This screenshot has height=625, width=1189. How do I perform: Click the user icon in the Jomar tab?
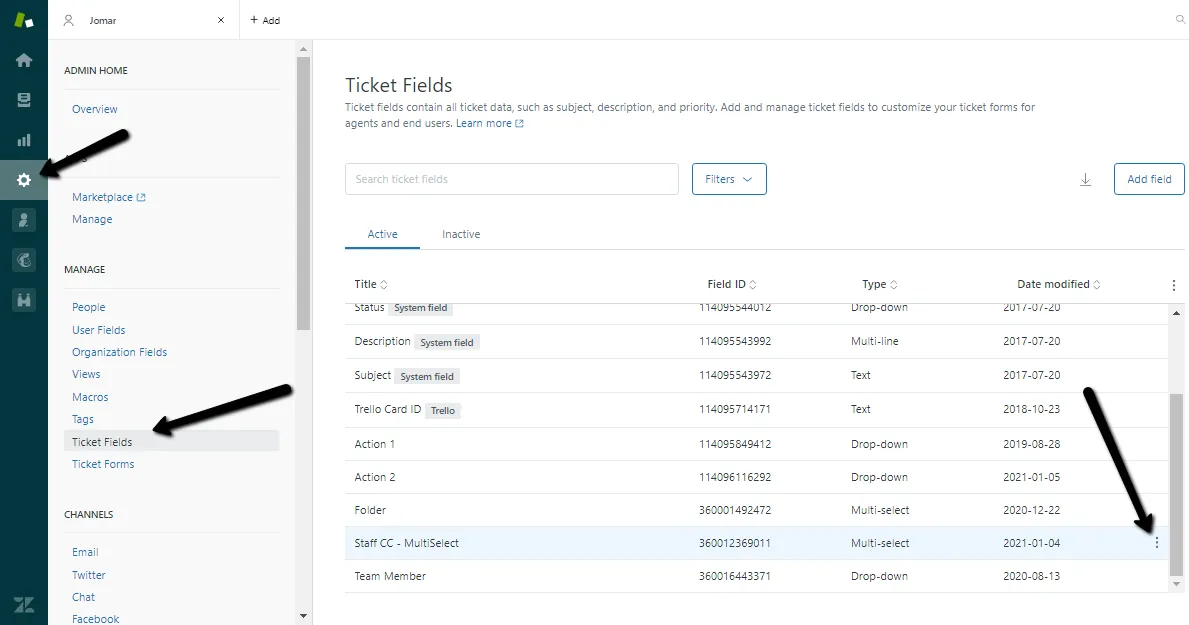[x=68, y=20]
